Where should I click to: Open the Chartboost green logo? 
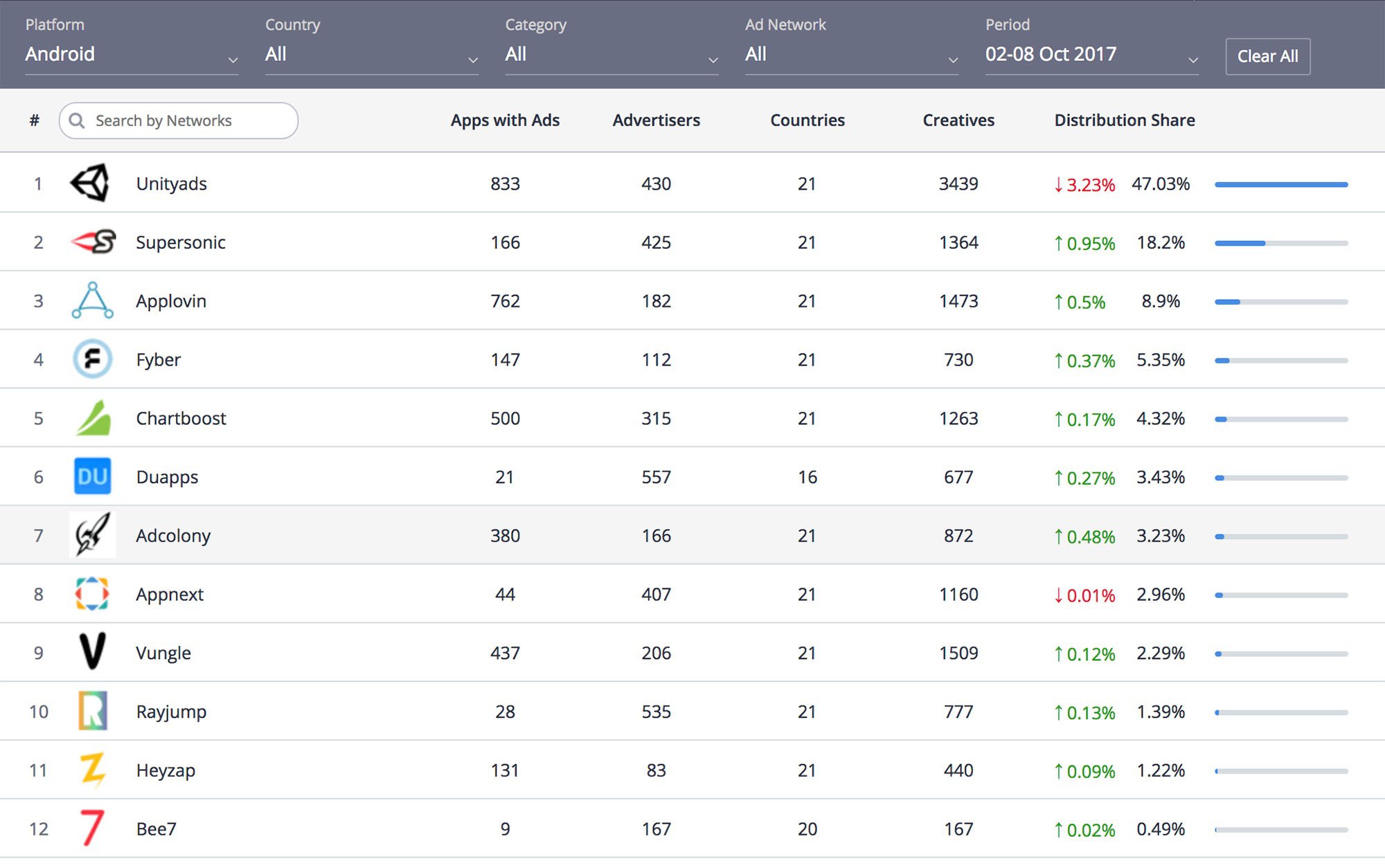(x=93, y=417)
